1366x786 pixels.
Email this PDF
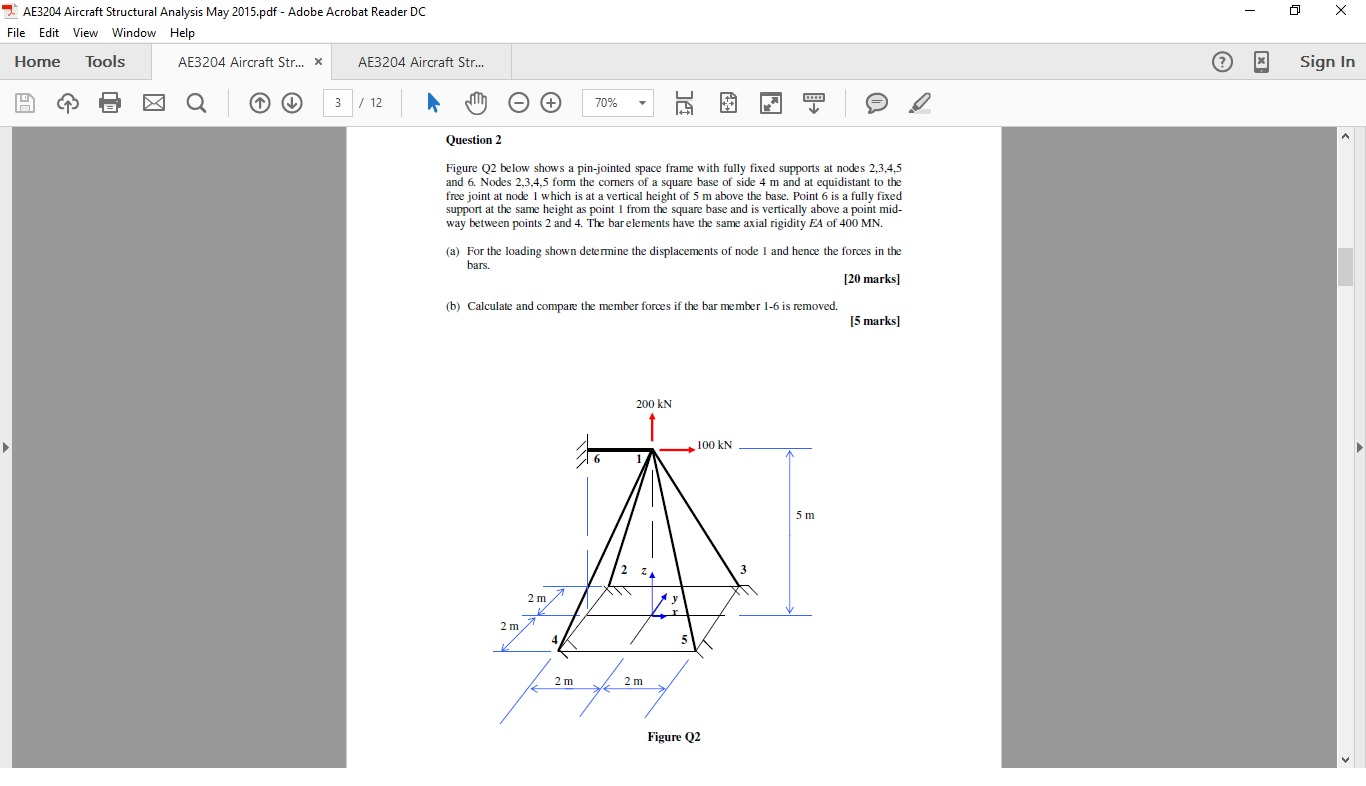coord(154,103)
